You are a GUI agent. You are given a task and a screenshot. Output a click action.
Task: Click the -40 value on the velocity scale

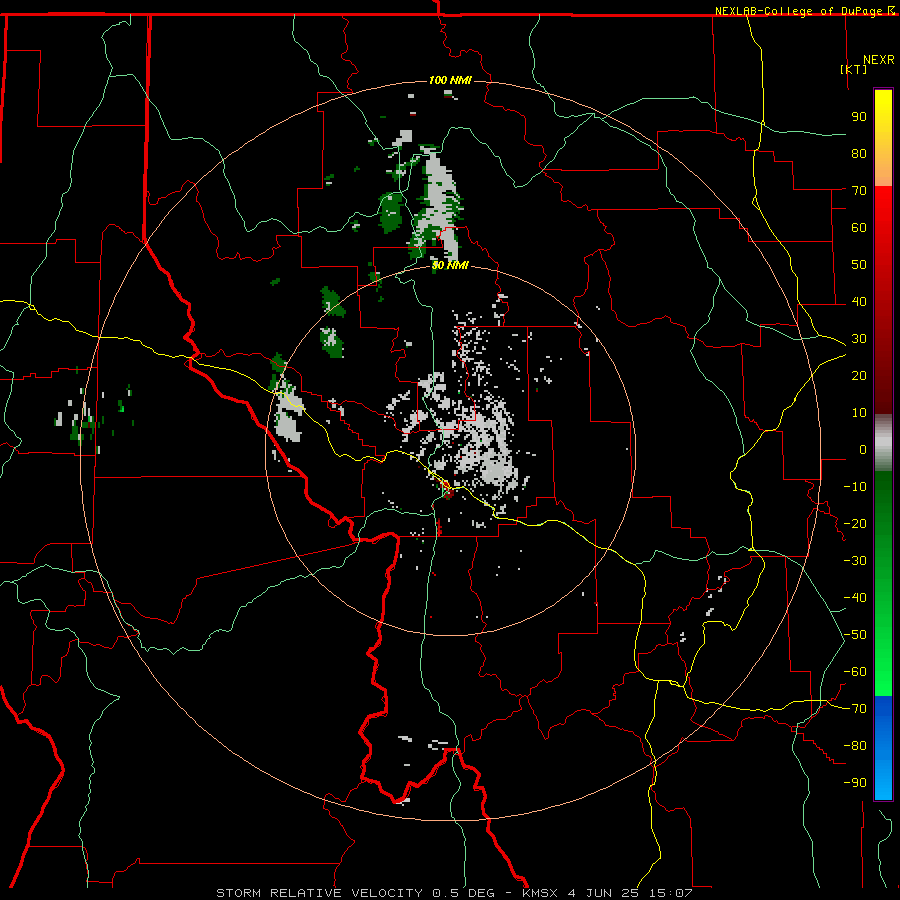pos(855,598)
